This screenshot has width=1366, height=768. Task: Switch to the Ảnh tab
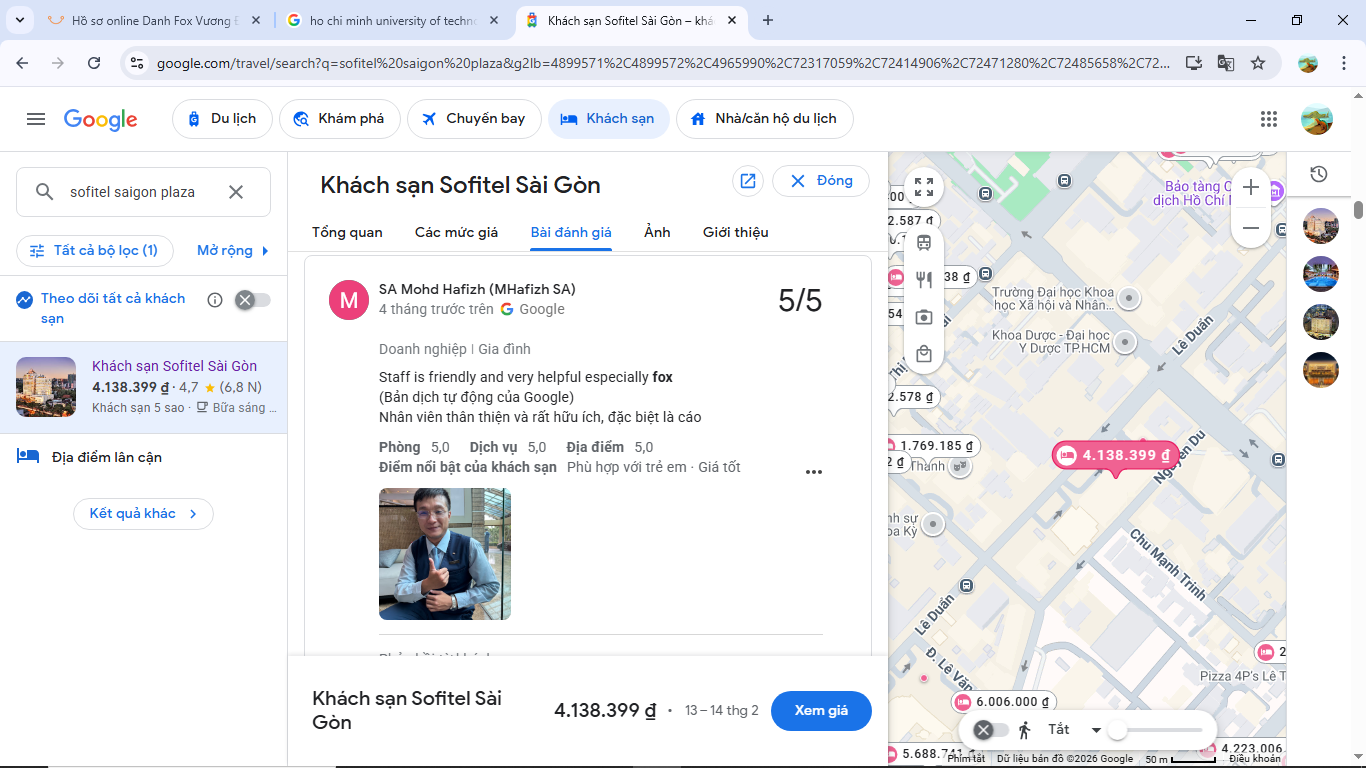pos(657,232)
